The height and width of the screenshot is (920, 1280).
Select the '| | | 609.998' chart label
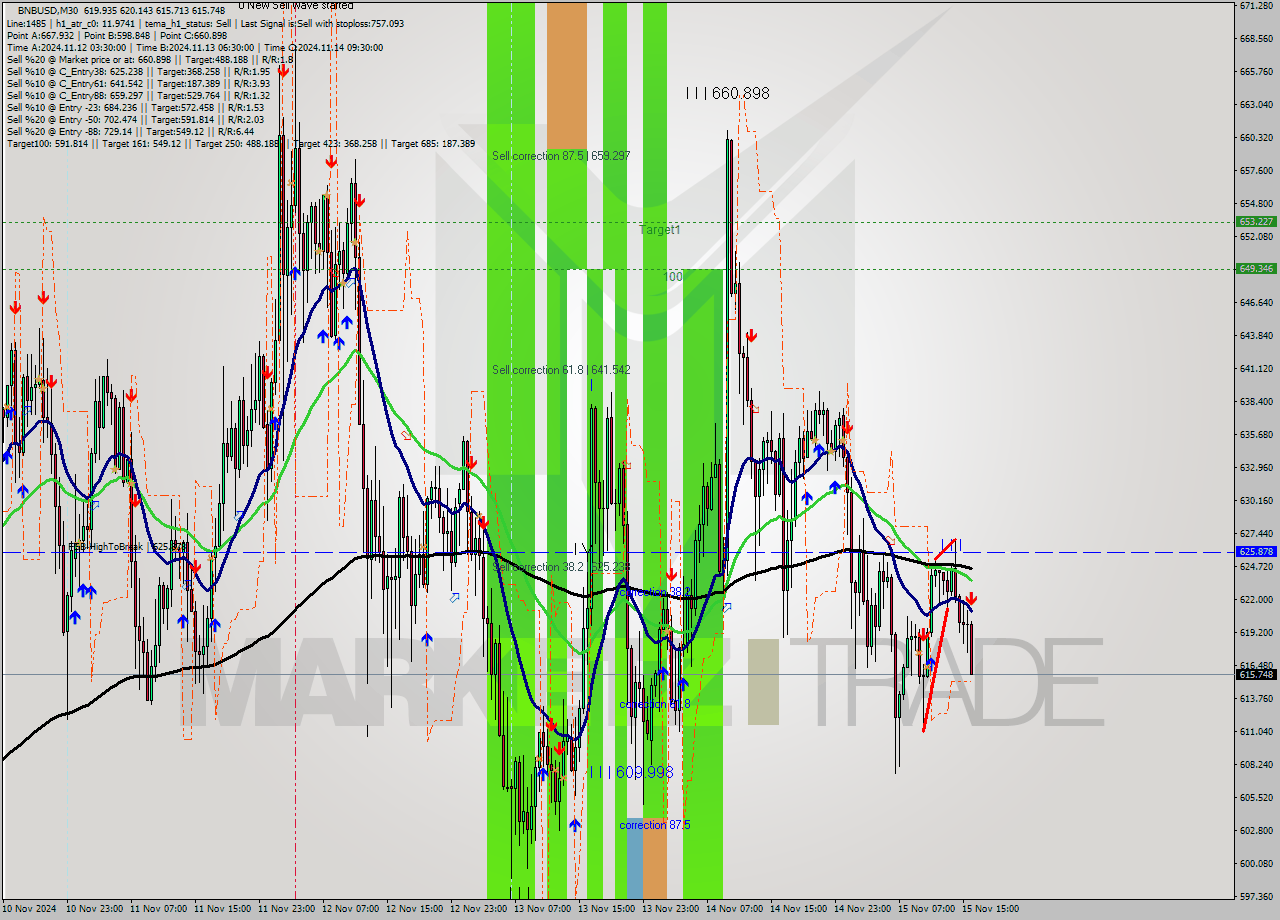(630, 772)
